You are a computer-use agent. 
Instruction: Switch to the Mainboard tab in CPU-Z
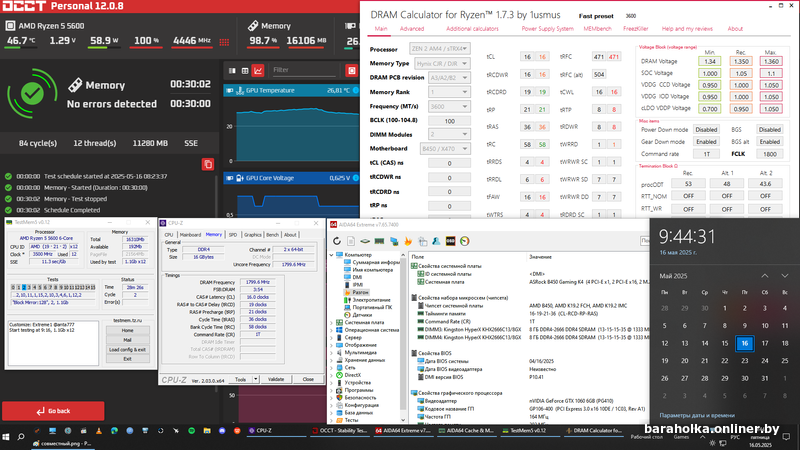(190, 235)
